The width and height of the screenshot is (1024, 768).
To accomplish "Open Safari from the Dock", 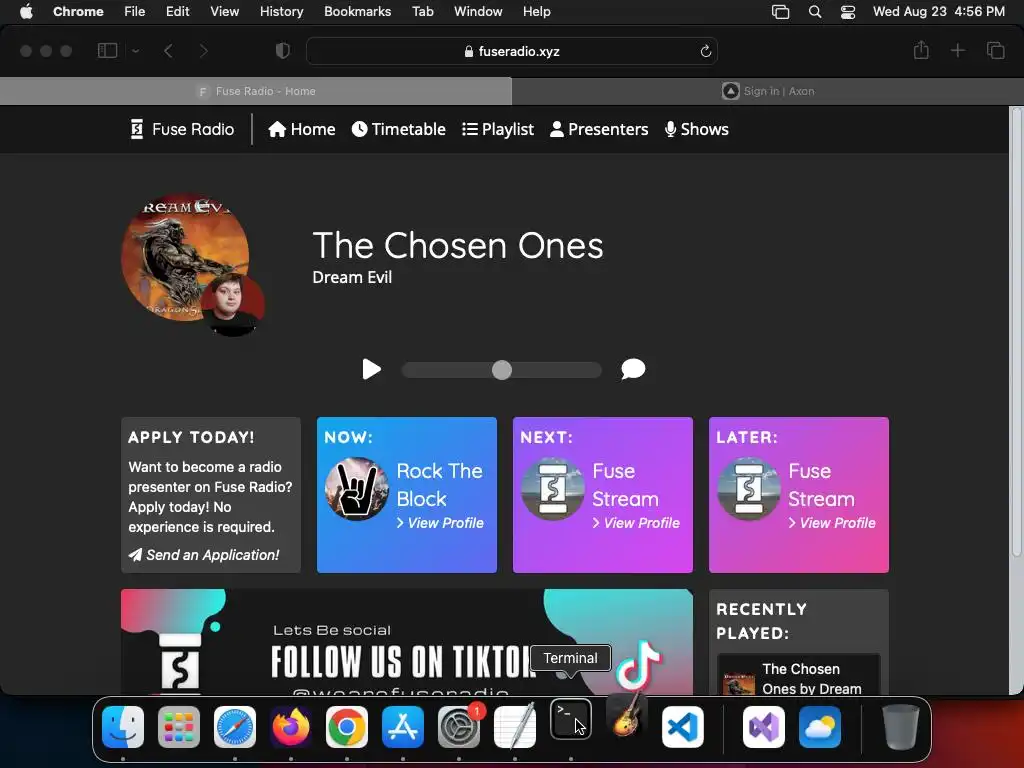I will pos(235,727).
